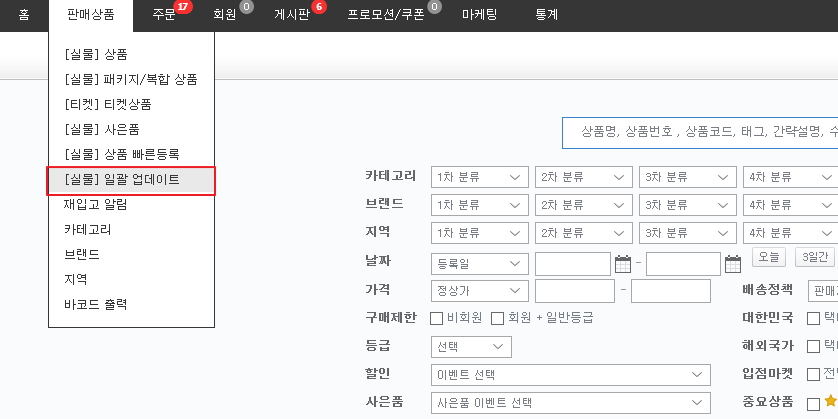838x419 pixels.
Task: Check the 대한민국 row checkbox
Action: click(813, 319)
